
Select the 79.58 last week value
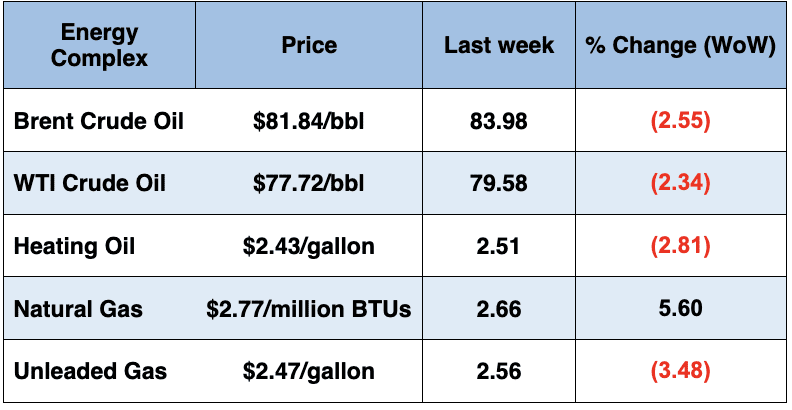[499, 184]
